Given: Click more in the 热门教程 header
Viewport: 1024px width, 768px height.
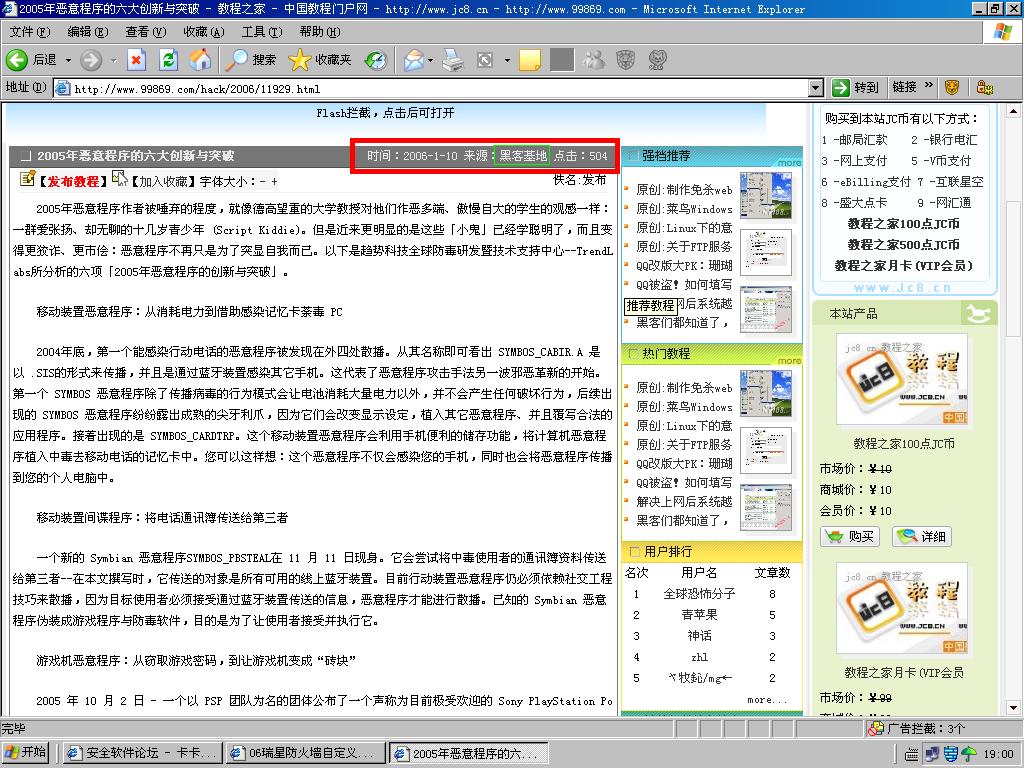Looking at the screenshot, I should (x=789, y=360).
